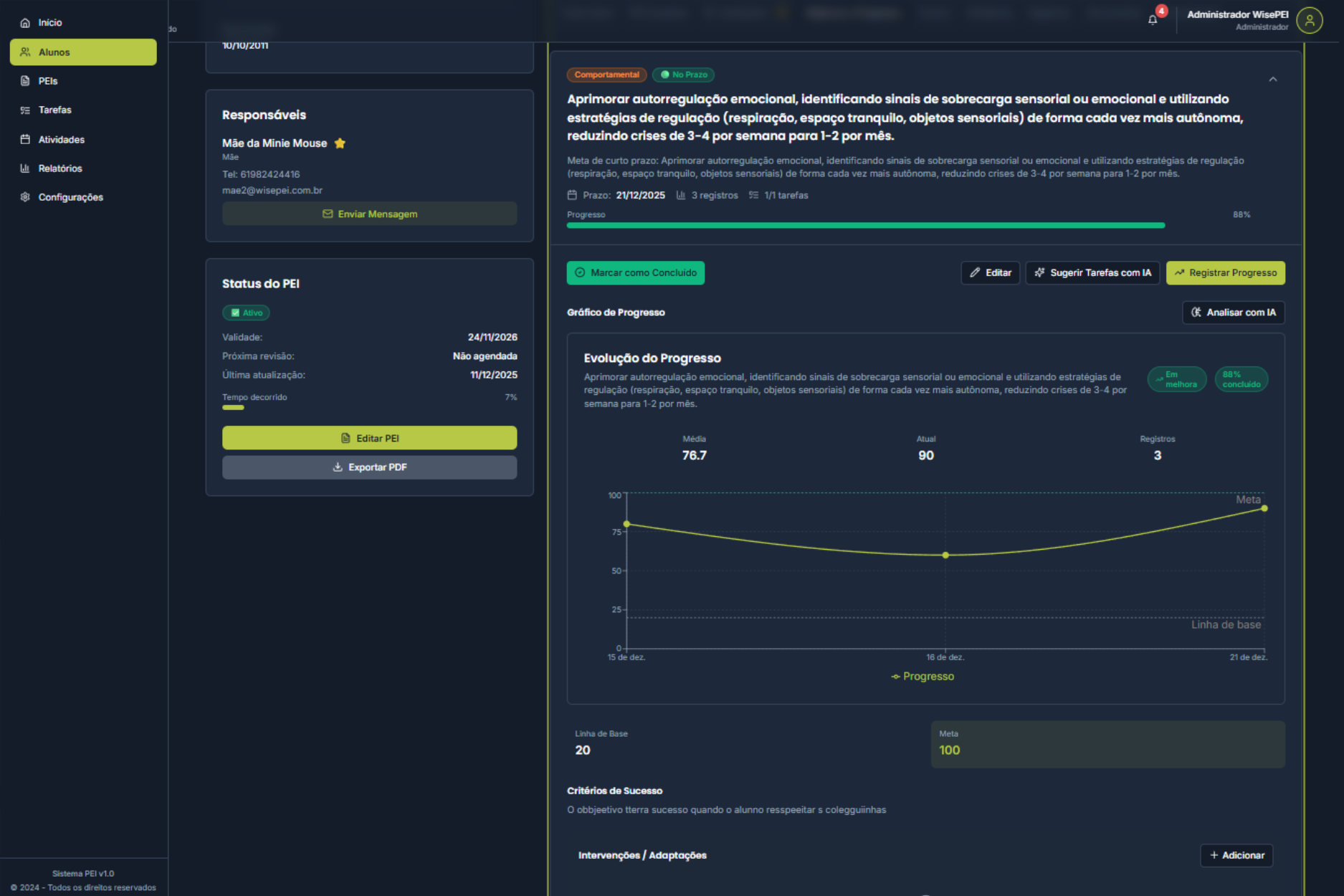The height and width of the screenshot is (896, 1344).
Task: Click the Configurações gear icon
Action: point(25,197)
